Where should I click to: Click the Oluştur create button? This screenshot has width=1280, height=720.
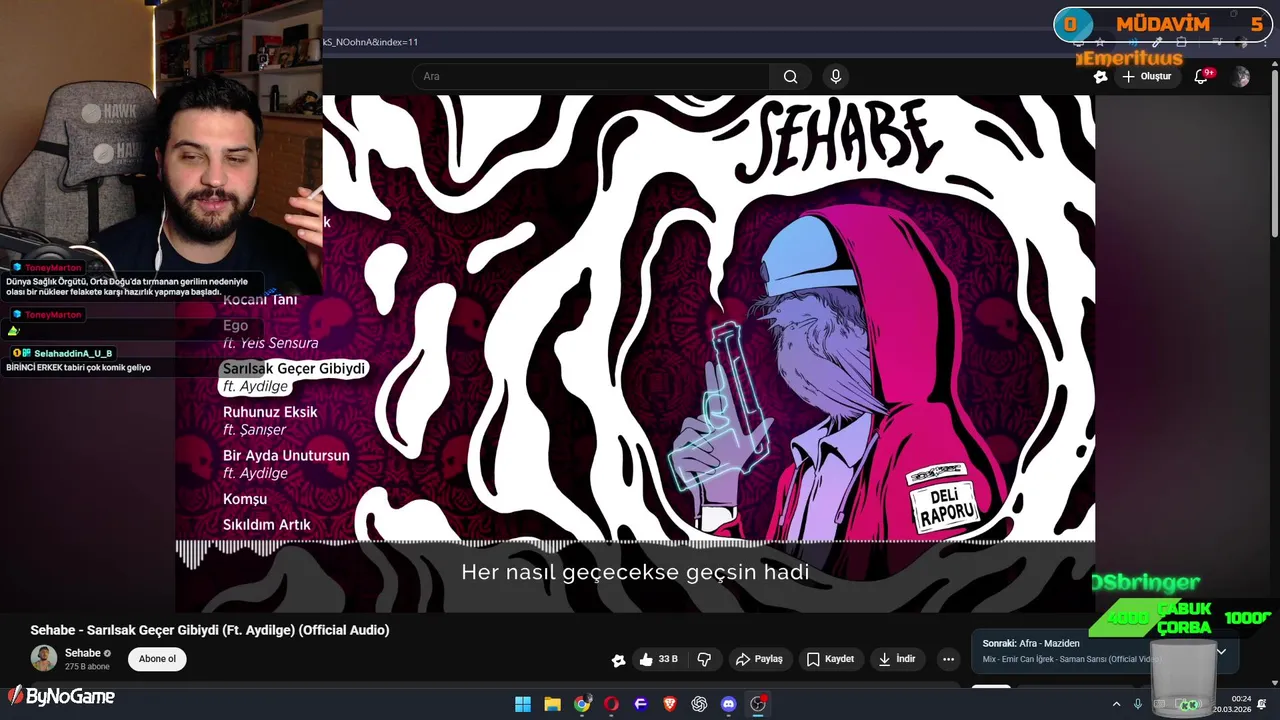click(x=1146, y=77)
